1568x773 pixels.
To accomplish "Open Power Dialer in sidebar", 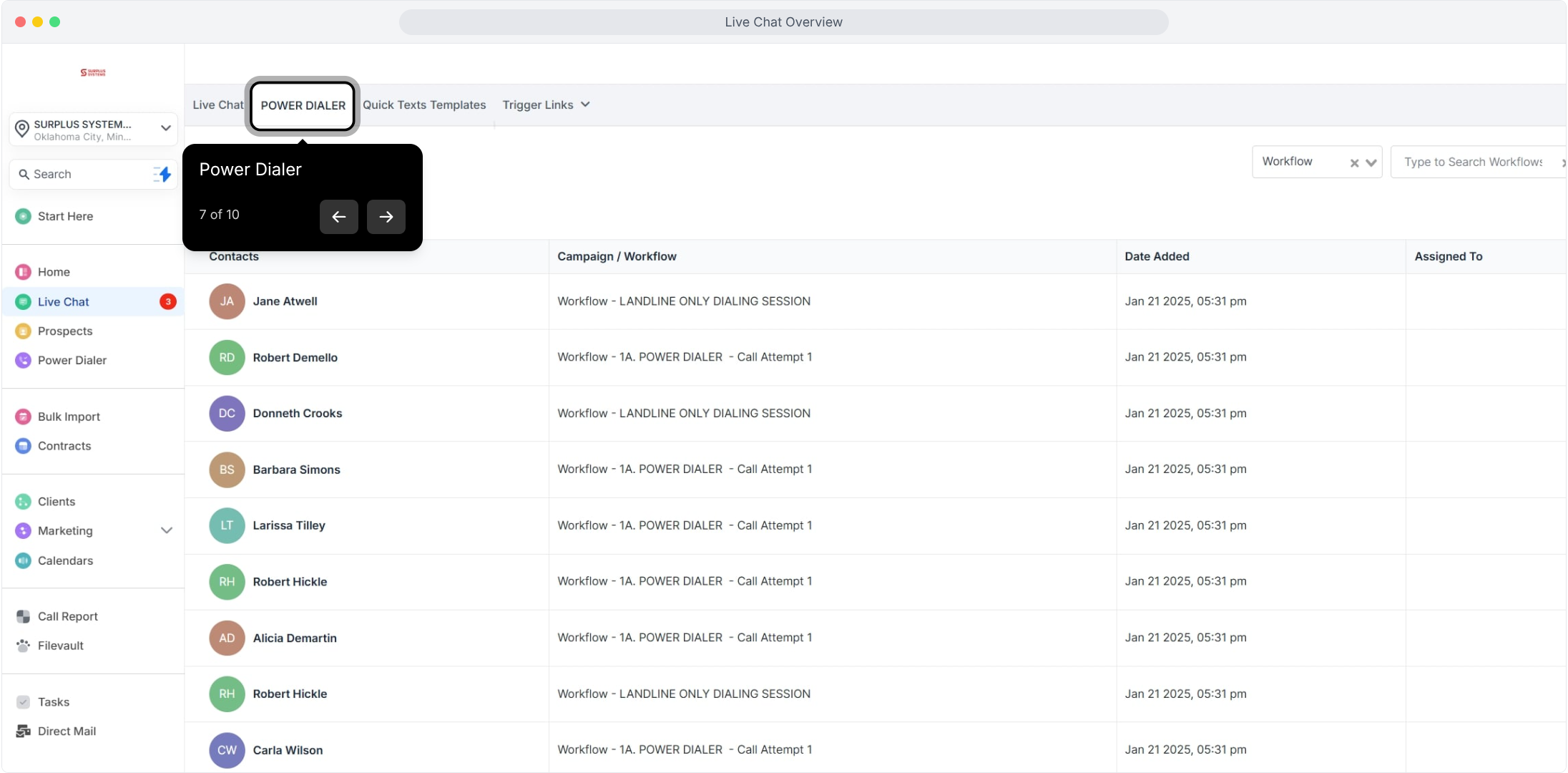I will click(72, 361).
